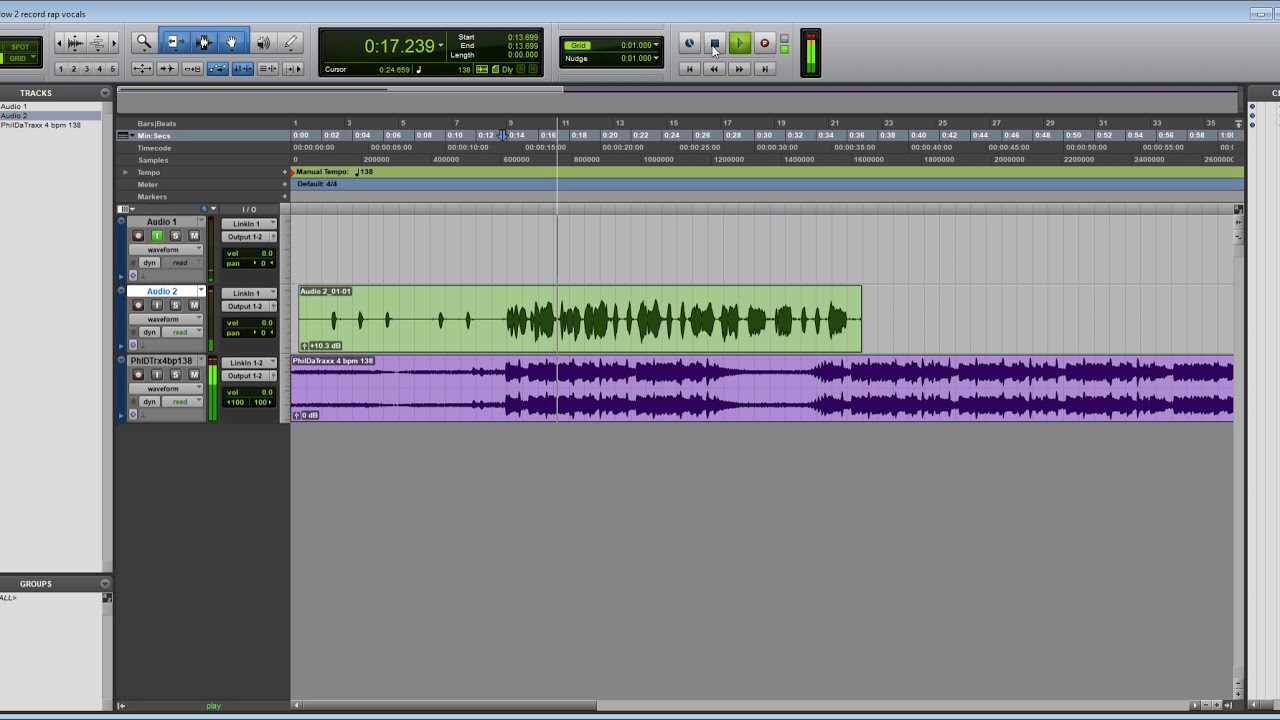Solo the Audio 1 track
Screen dimensions: 1280x720
(x=175, y=236)
